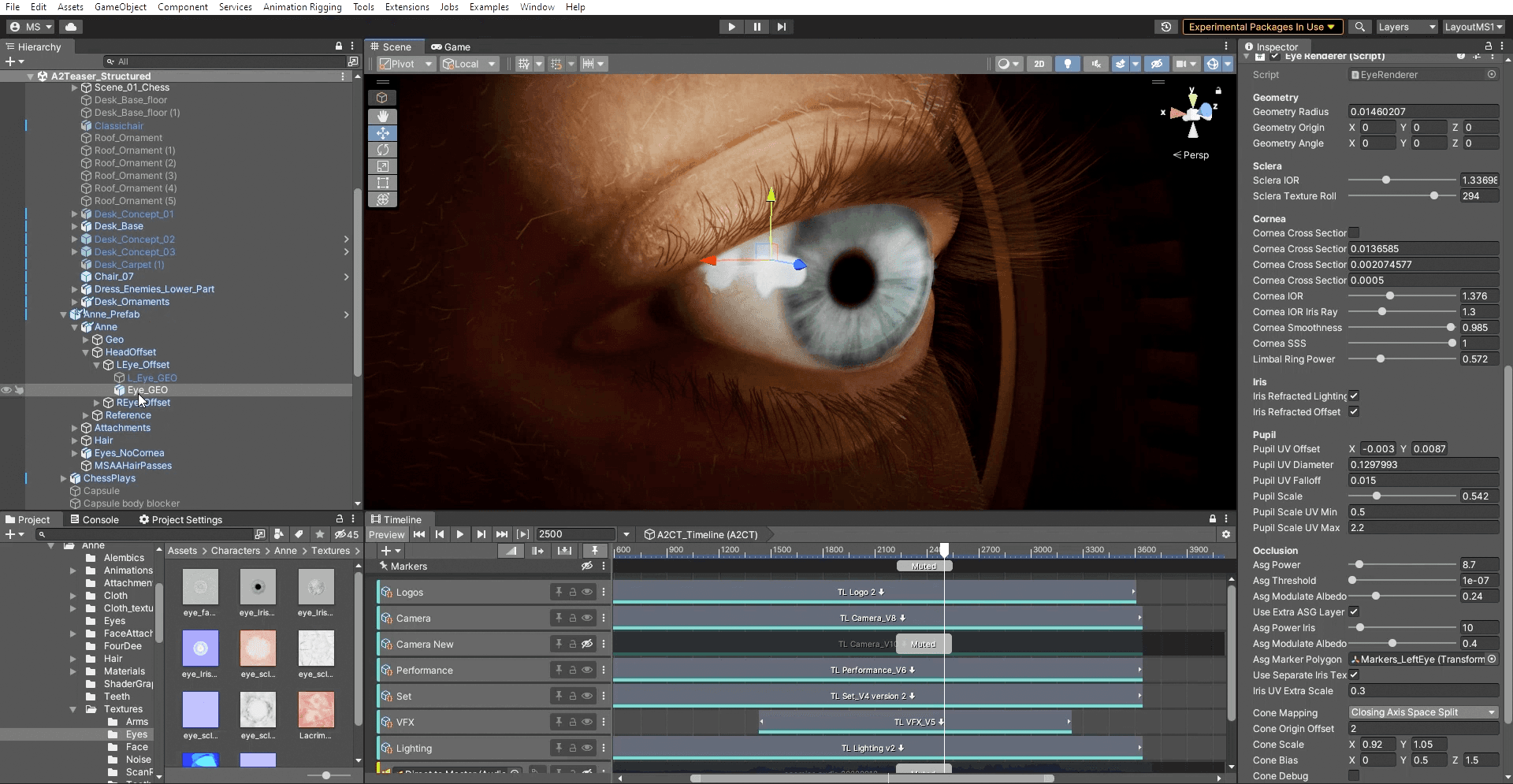Enable the Cornea Cross Section checkbox
The height and width of the screenshot is (784, 1513).
[1354, 233]
